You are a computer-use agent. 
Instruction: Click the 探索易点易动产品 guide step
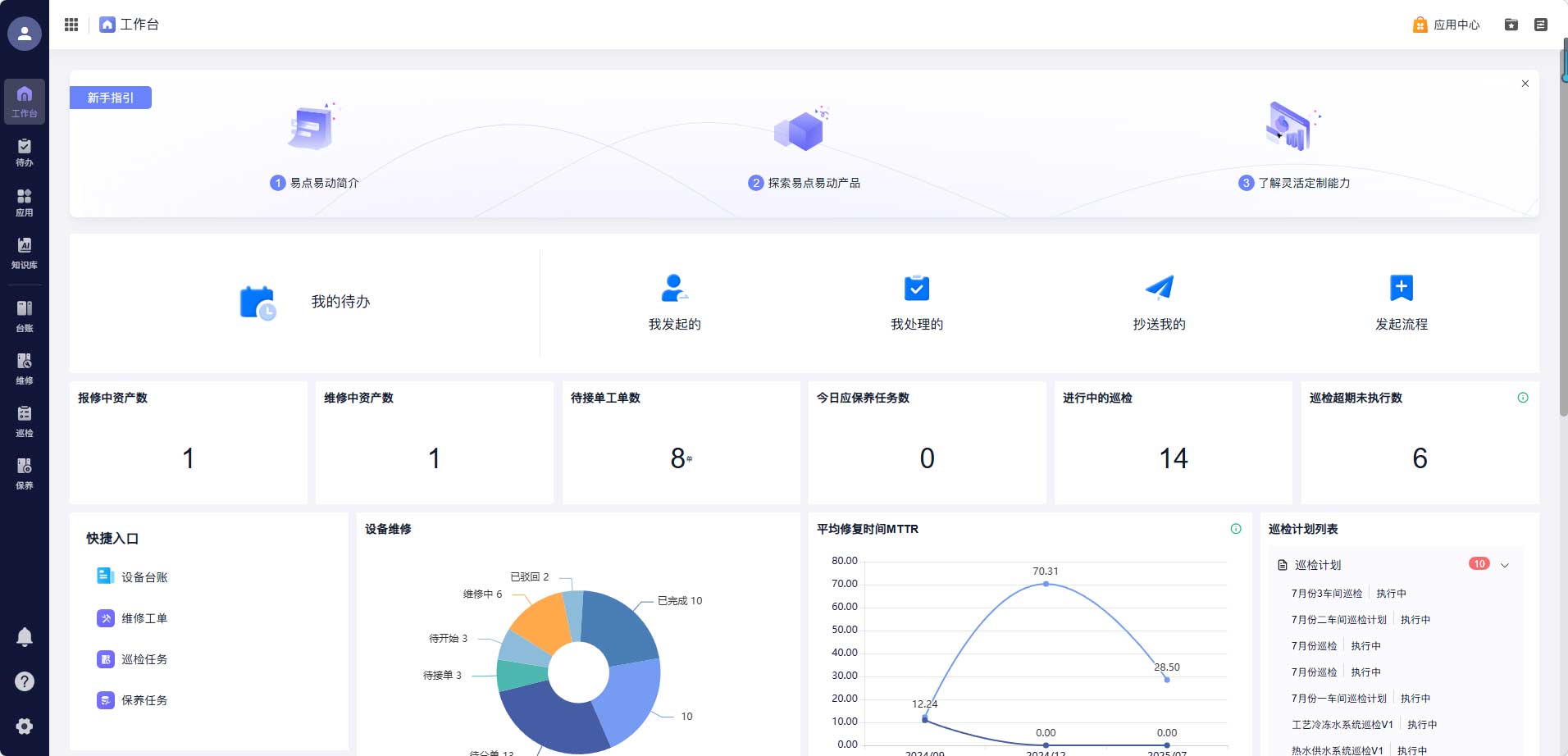pos(805,183)
